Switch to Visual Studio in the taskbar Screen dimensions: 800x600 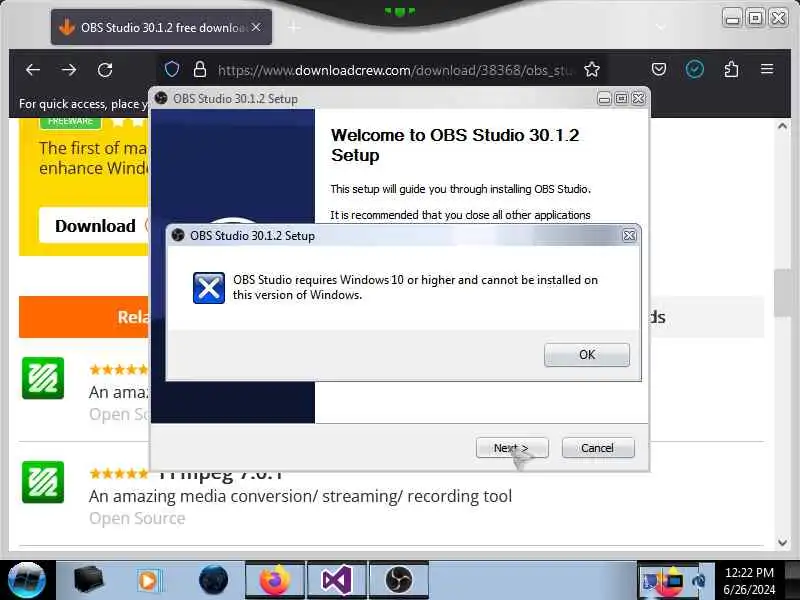tap(336, 580)
